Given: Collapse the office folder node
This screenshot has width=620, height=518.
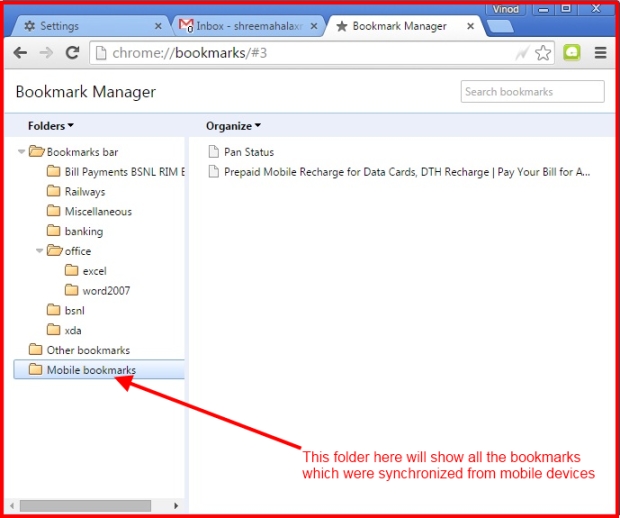Looking at the screenshot, I should click(40, 250).
